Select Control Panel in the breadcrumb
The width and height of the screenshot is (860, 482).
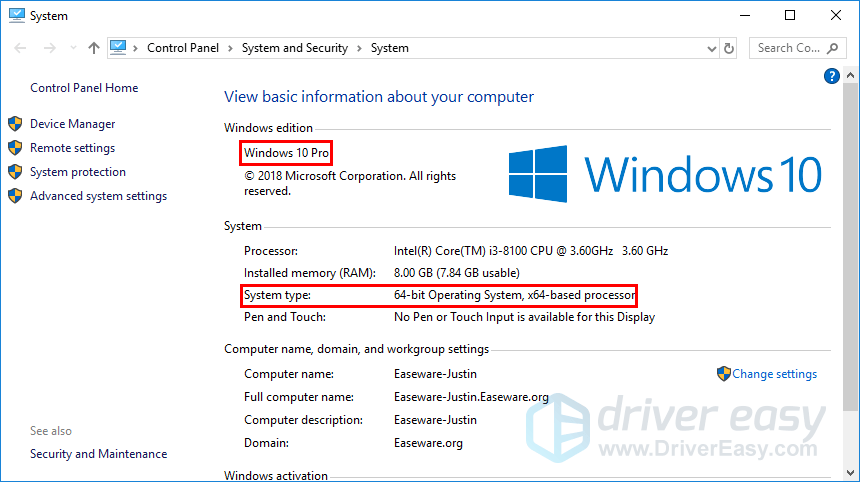tap(183, 48)
